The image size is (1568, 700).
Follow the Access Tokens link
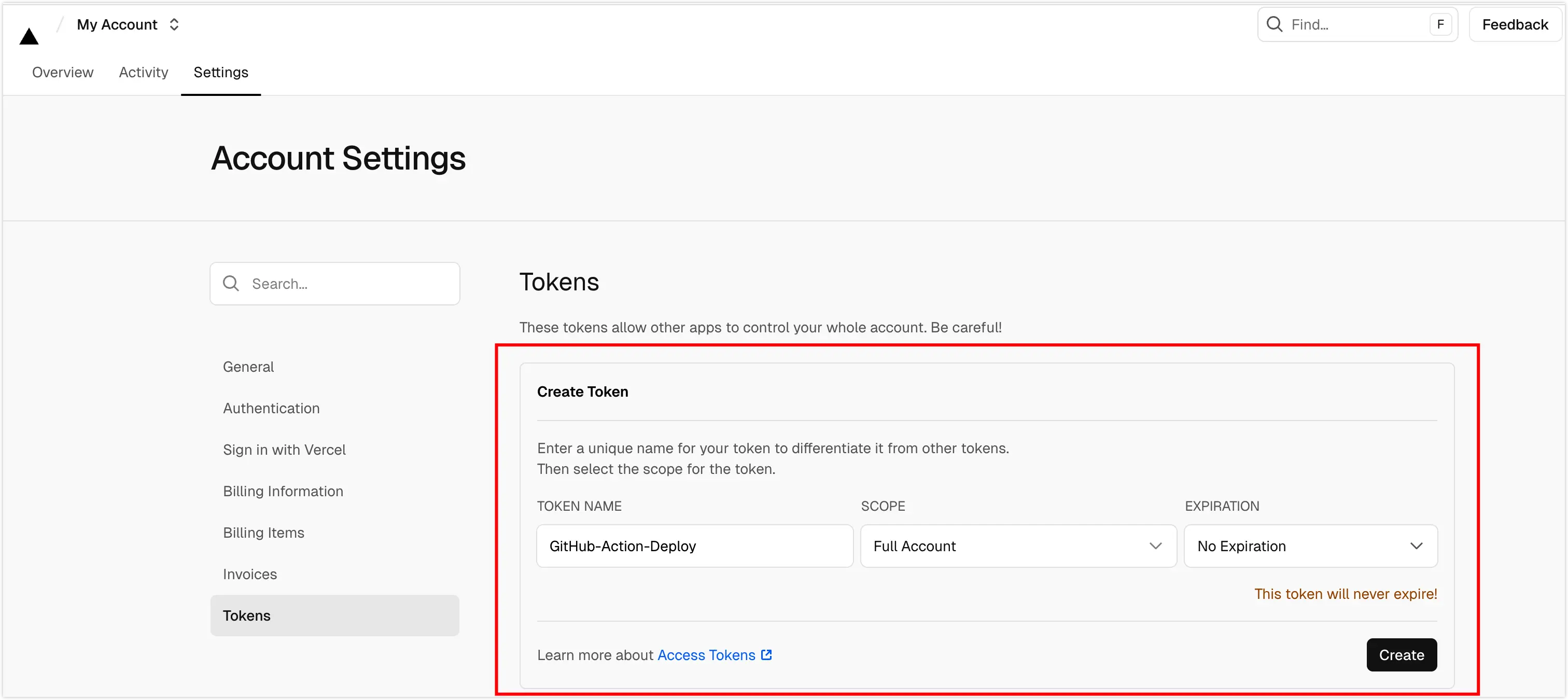(706, 655)
